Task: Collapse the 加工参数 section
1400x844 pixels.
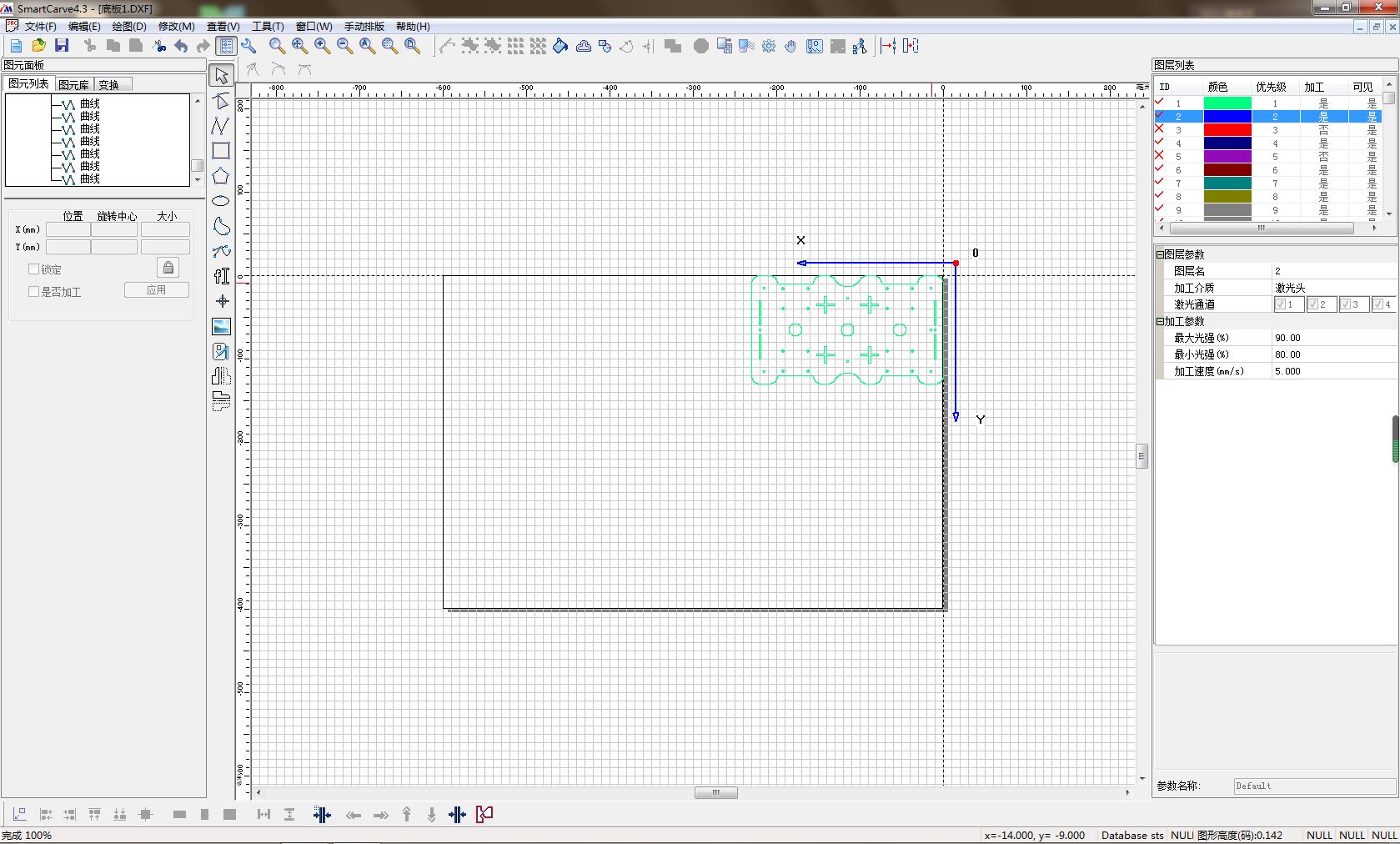Action: click(1160, 321)
